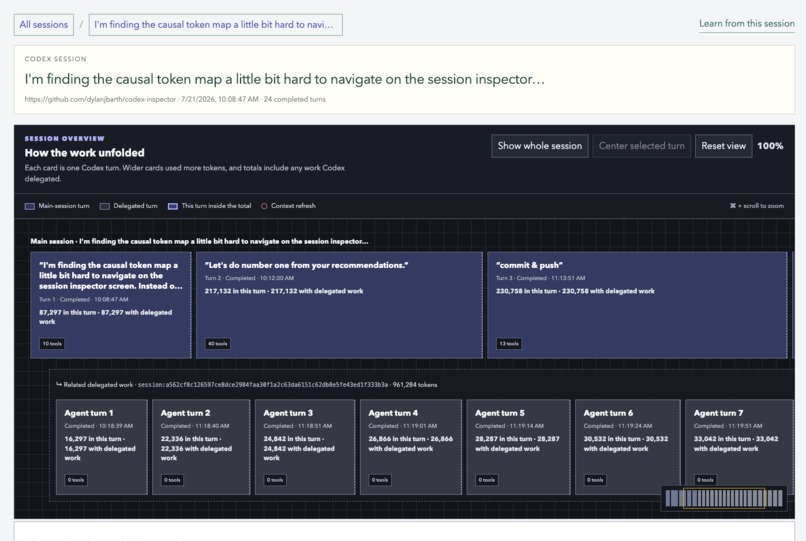806x541 pixels.
Task: Click the 100% zoom level value
Action: pos(770,146)
